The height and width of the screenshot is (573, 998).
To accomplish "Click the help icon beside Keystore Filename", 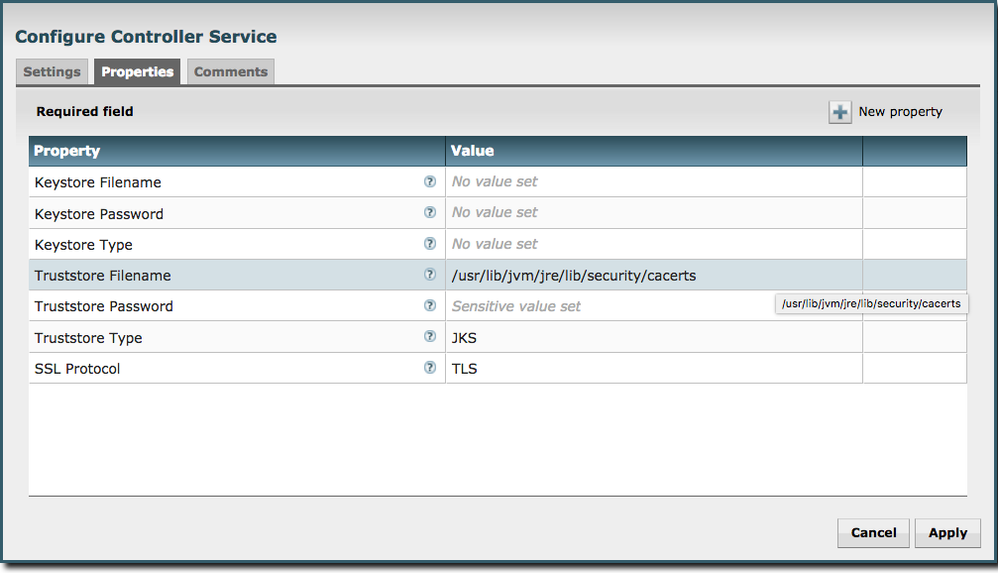I will pyautogui.click(x=430, y=182).
